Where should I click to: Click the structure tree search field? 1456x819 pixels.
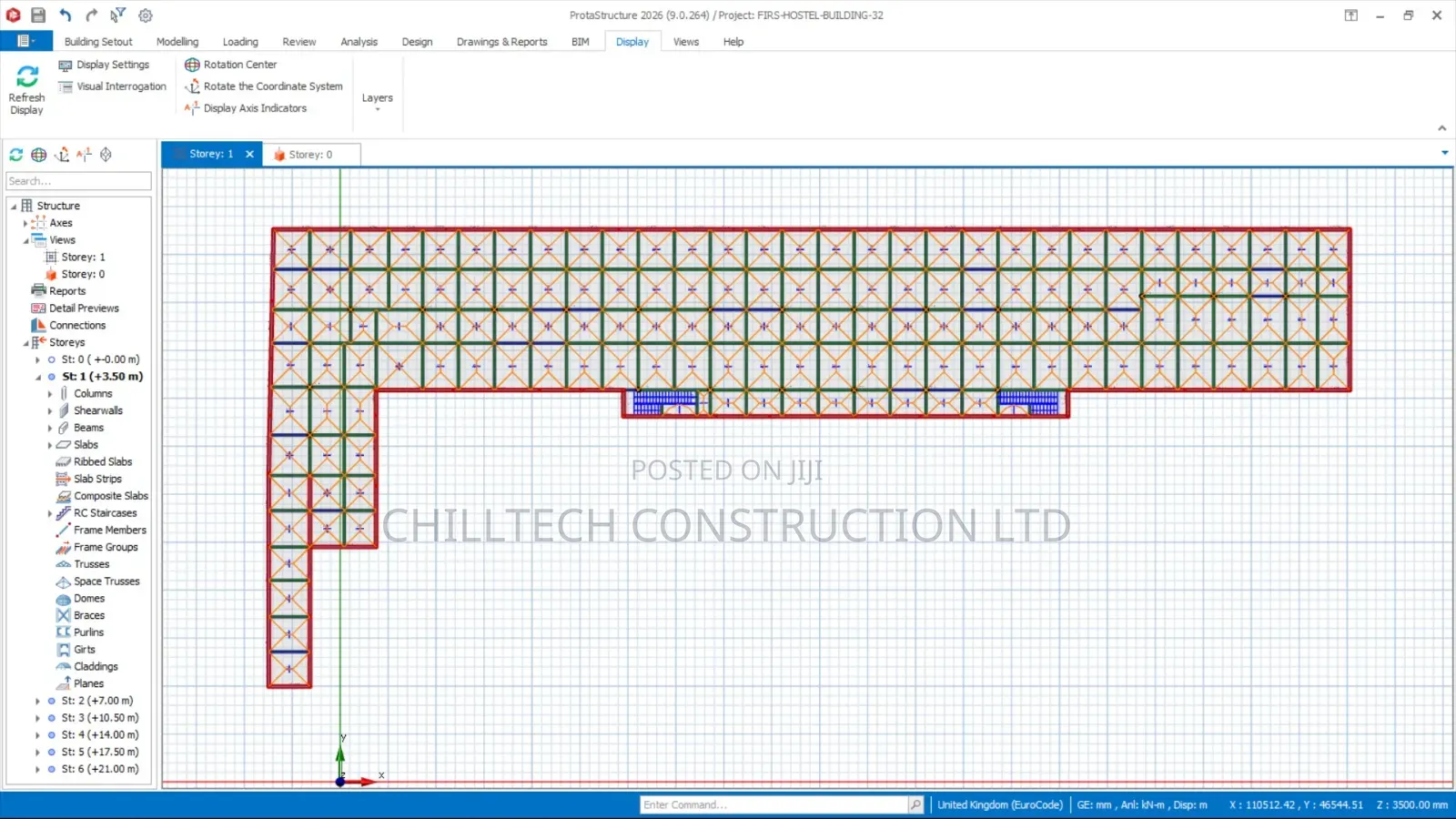[x=78, y=181]
